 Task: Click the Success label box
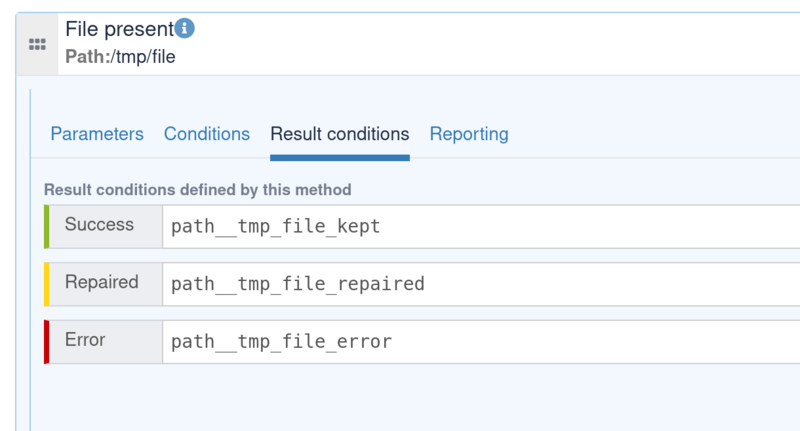[x=106, y=226]
